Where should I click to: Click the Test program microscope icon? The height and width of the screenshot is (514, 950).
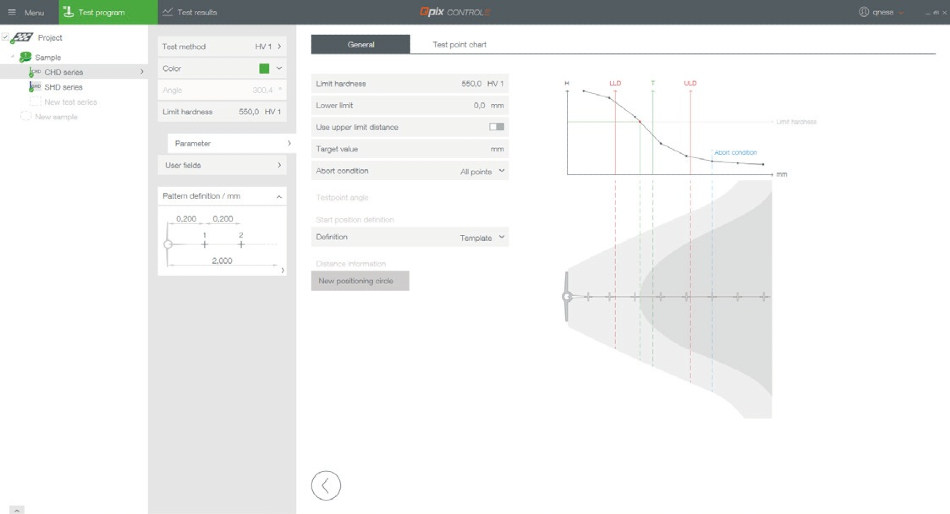point(68,12)
